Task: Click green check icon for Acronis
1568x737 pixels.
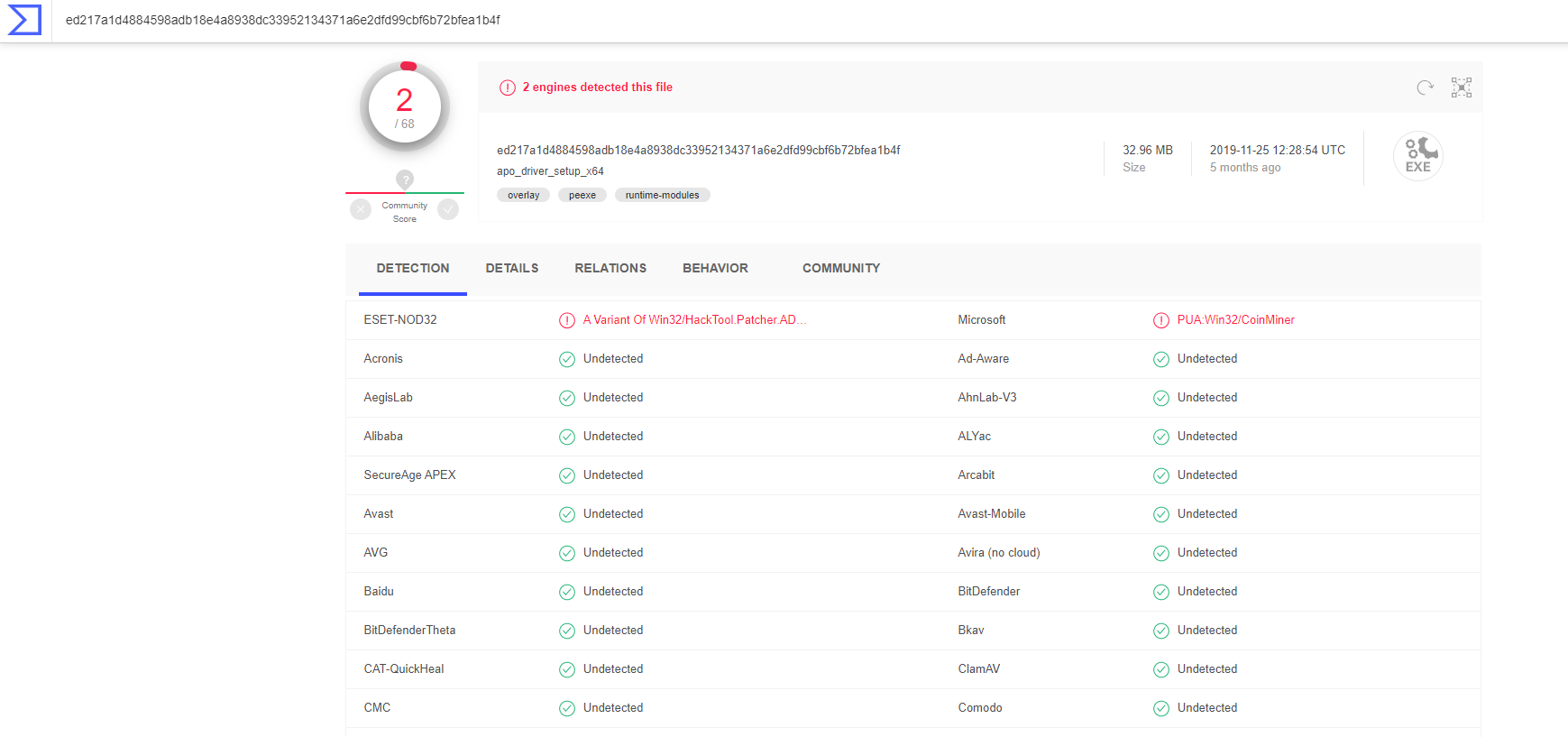Action: click(567, 359)
